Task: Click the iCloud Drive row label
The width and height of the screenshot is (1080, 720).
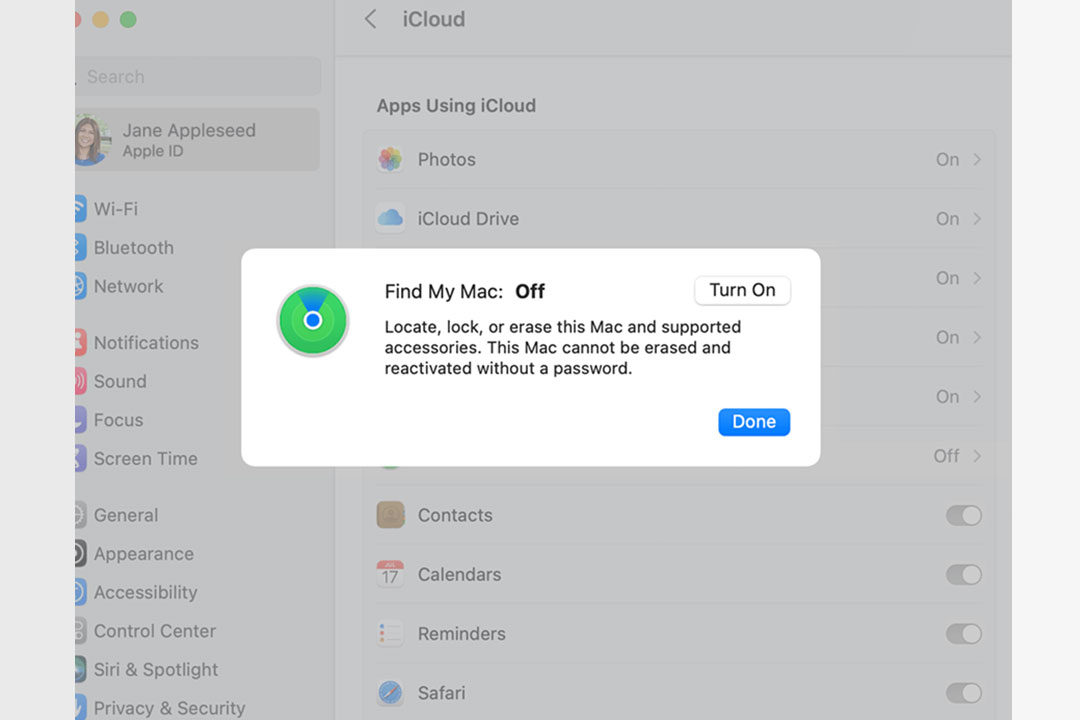Action: coord(468,218)
